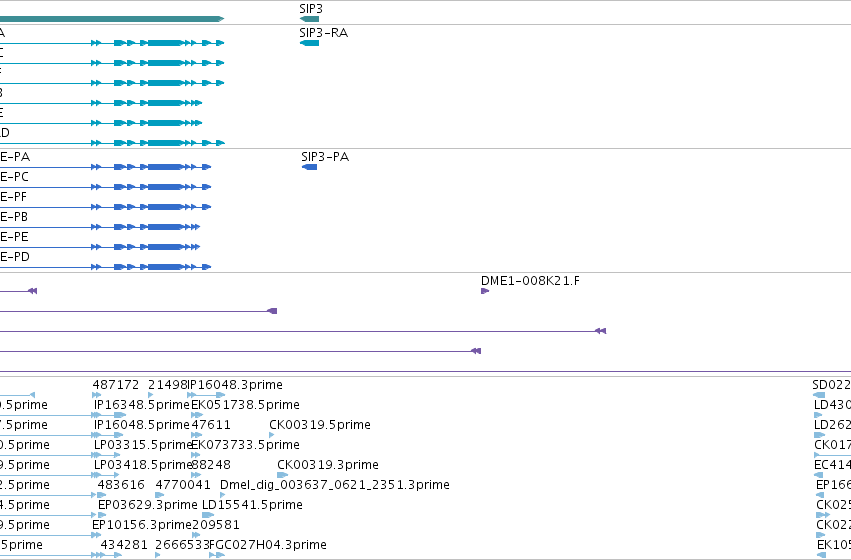851x560 pixels.
Task: Click the E-PE protein label
Action: (x=14, y=237)
